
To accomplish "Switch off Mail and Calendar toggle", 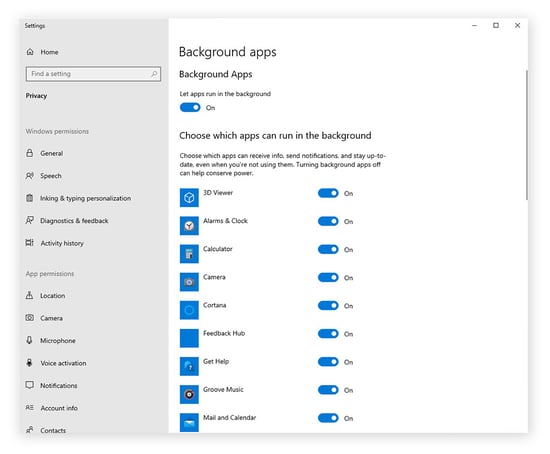I will 328,418.
